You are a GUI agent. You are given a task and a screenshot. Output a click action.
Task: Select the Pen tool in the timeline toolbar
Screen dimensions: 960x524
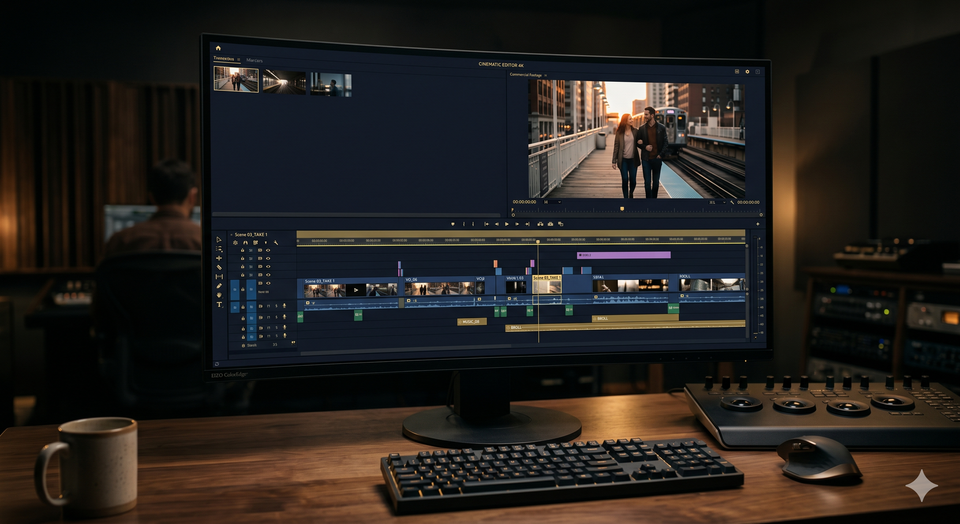click(219, 286)
